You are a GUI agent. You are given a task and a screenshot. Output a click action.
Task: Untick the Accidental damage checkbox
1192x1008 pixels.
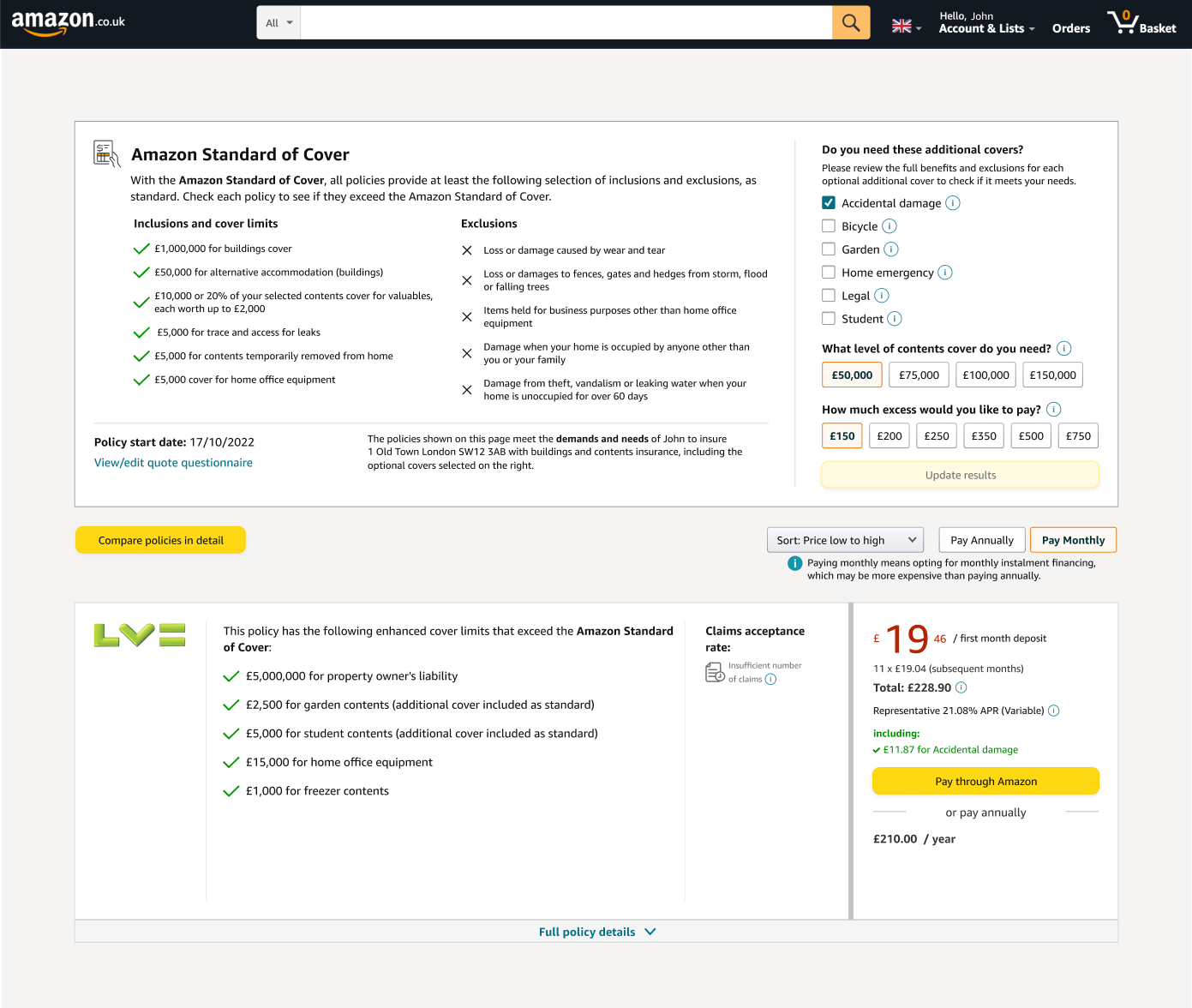pyautogui.click(x=829, y=202)
